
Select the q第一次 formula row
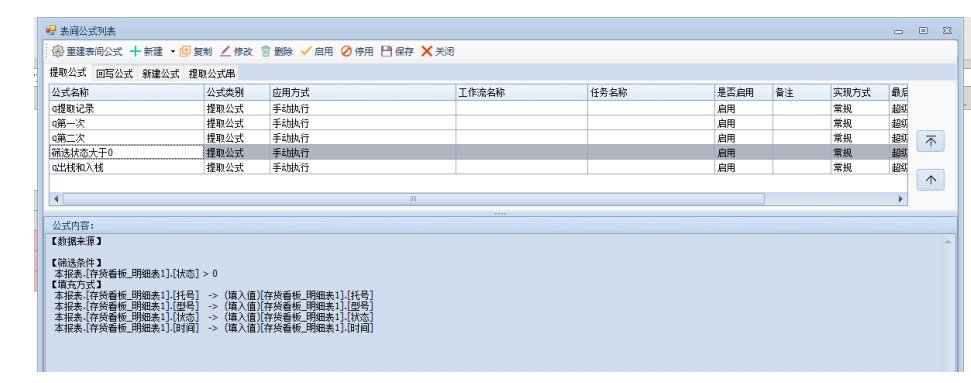tap(478, 123)
